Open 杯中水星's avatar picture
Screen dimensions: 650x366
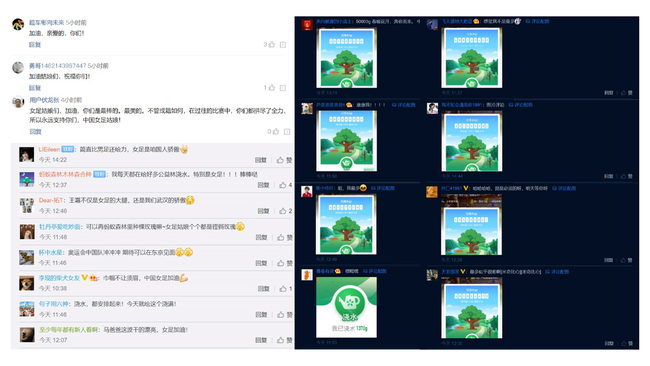tap(27, 257)
